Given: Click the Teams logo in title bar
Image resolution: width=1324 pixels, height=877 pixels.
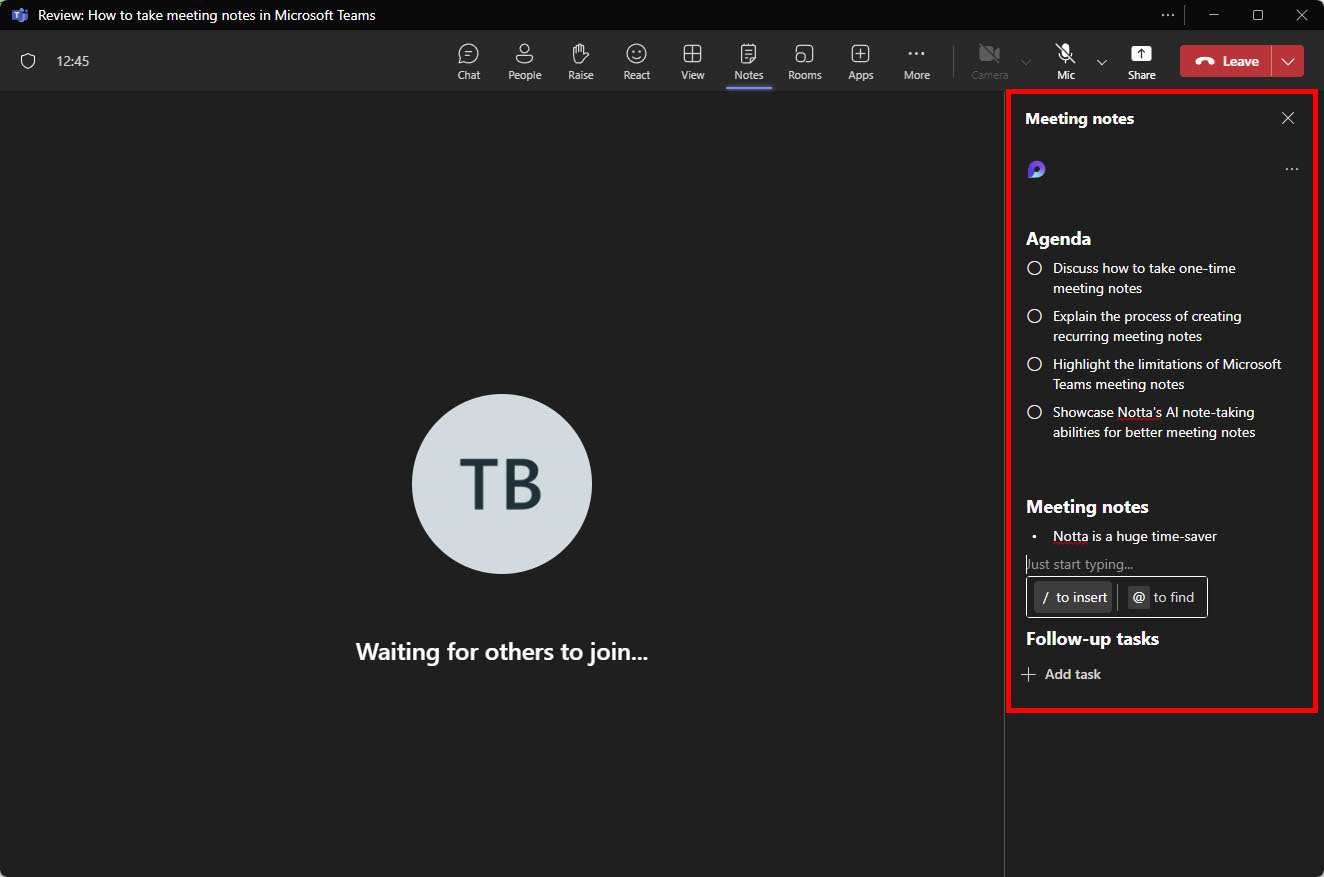Looking at the screenshot, I should (19, 15).
